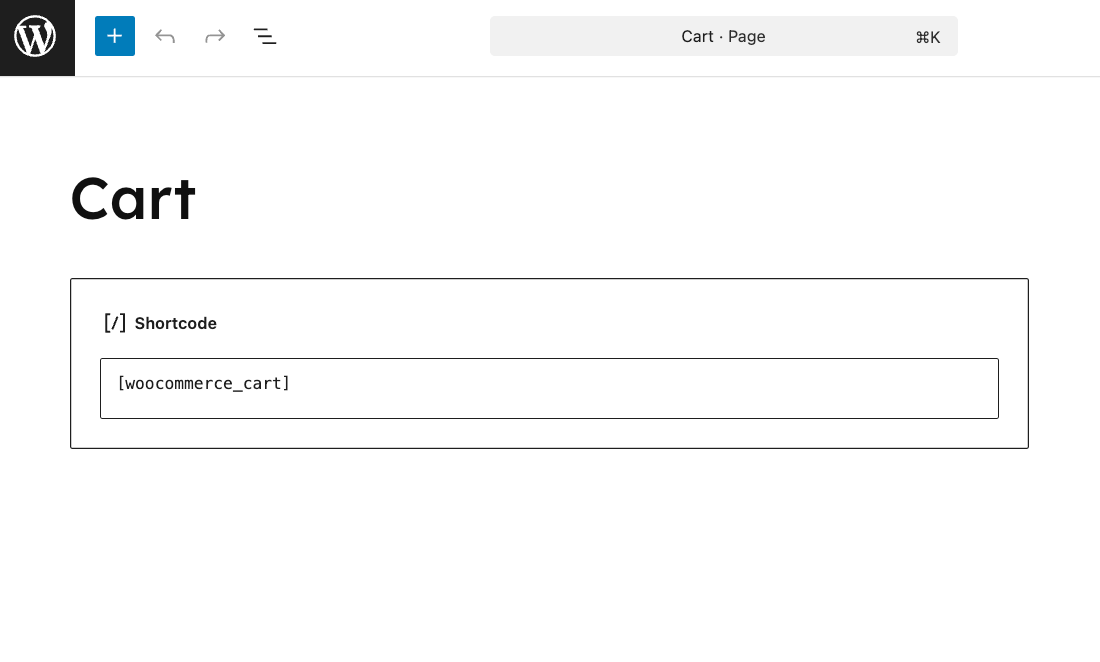The height and width of the screenshot is (662, 1100).
Task: Redo the last change
Action: (214, 36)
